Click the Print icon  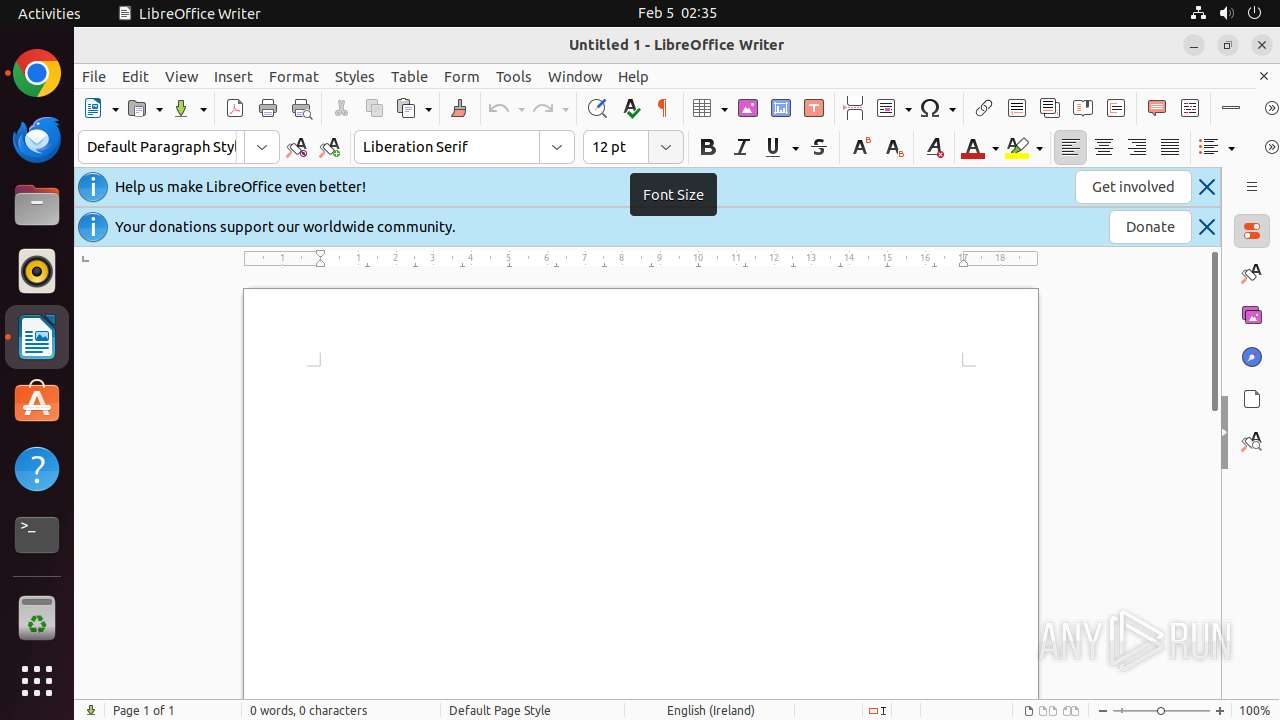268,109
